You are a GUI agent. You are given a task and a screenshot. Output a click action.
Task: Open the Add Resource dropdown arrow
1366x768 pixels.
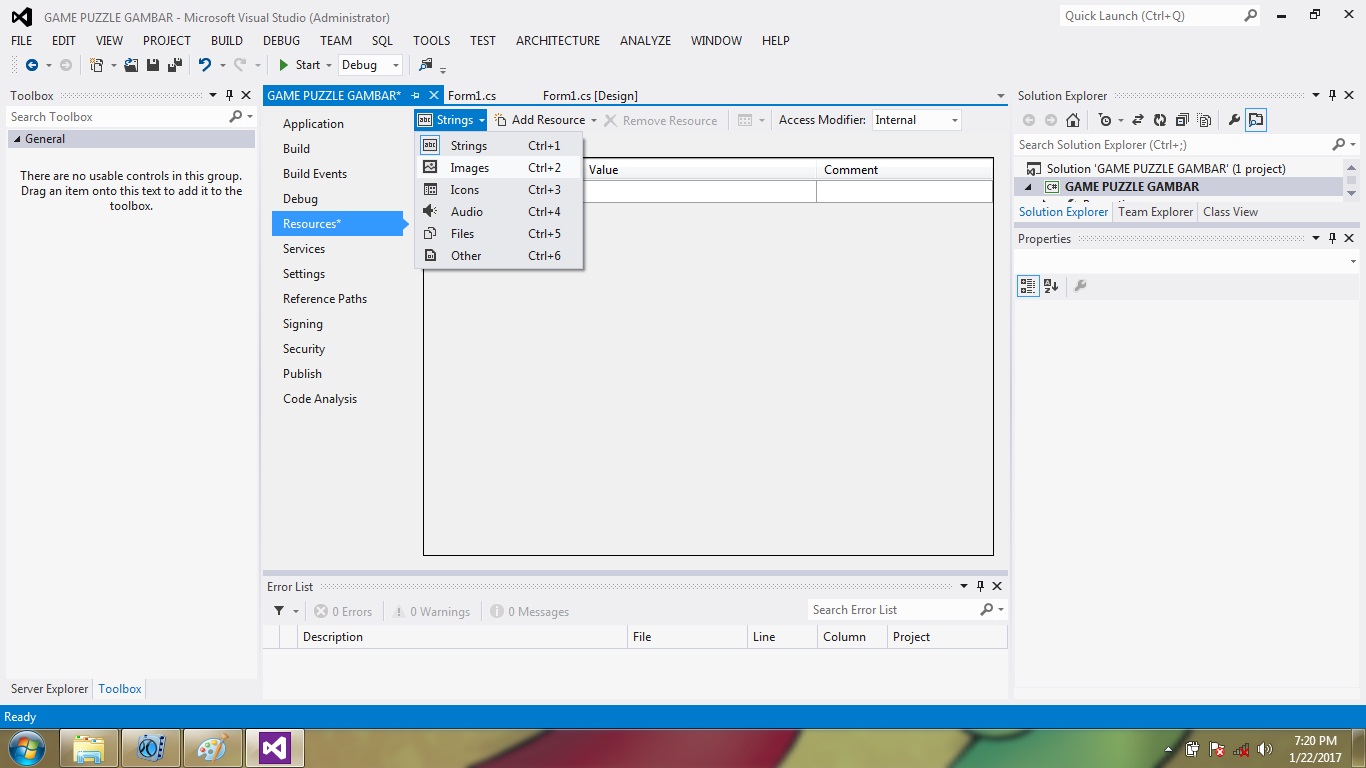pos(594,120)
